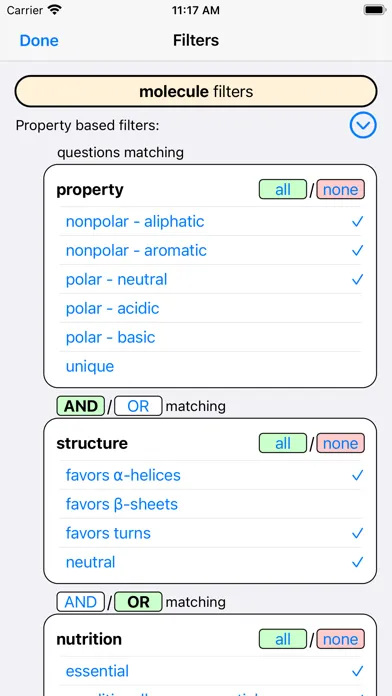Screen dimensions: 392x696
Task: Uncheck favors turns
Action: pyautogui.click(x=210, y=533)
